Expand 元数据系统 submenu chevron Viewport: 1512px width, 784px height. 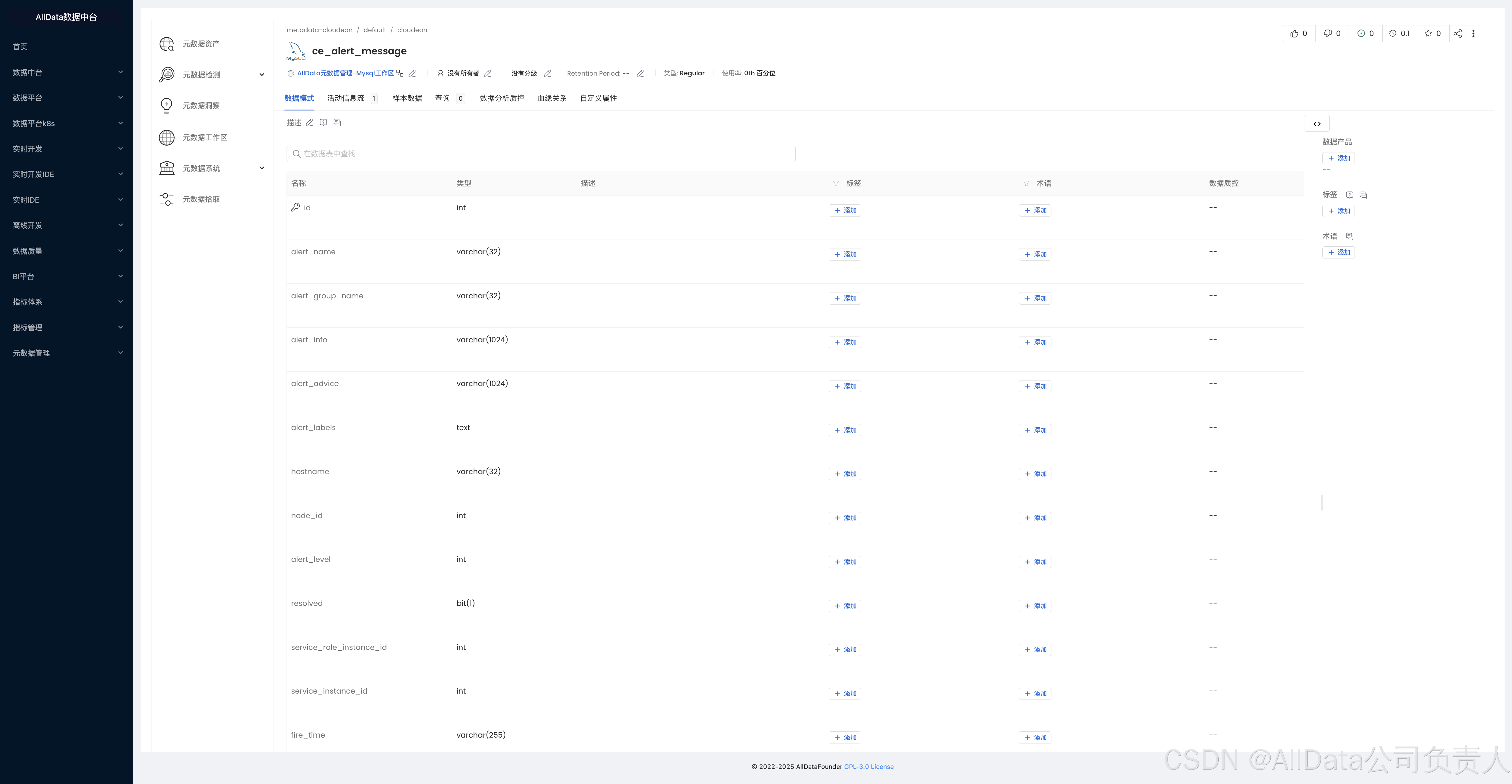pyautogui.click(x=262, y=168)
